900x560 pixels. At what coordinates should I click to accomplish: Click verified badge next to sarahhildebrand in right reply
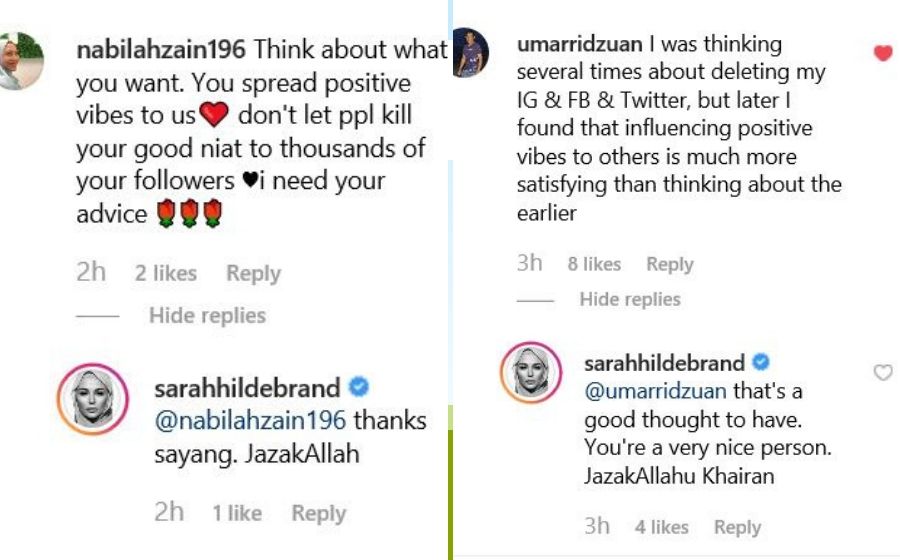pyautogui.click(x=761, y=362)
